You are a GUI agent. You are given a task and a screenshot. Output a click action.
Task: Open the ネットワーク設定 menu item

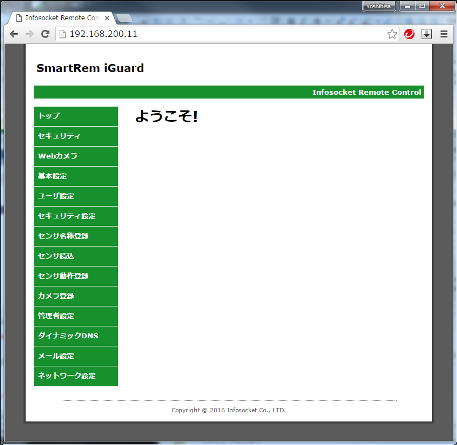pos(76,376)
